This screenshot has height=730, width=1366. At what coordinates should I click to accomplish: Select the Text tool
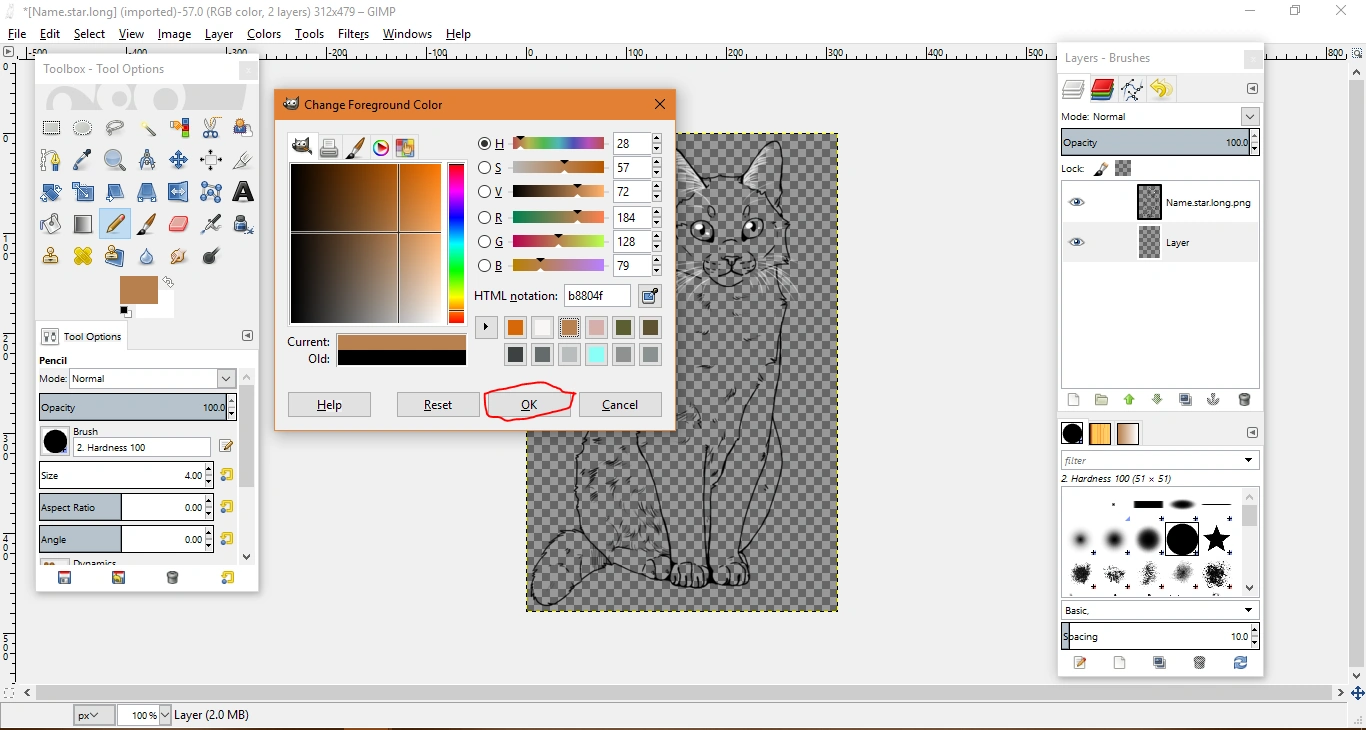pos(243,192)
